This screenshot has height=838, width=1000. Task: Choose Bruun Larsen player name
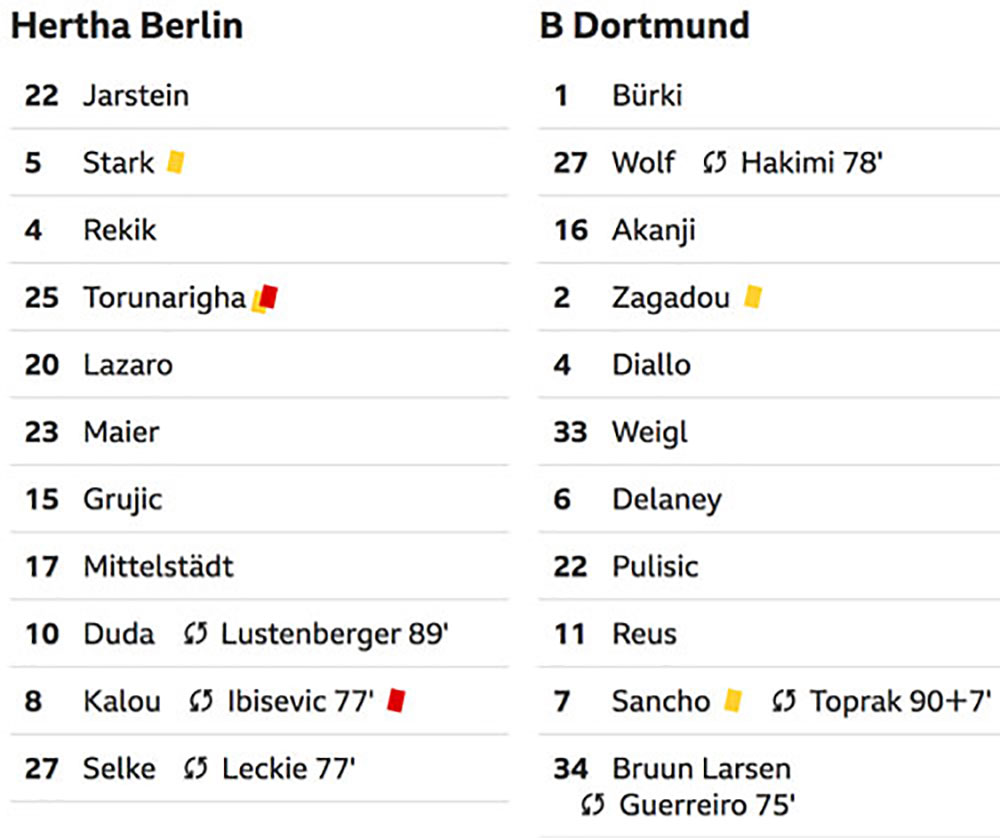tap(702, 768)
